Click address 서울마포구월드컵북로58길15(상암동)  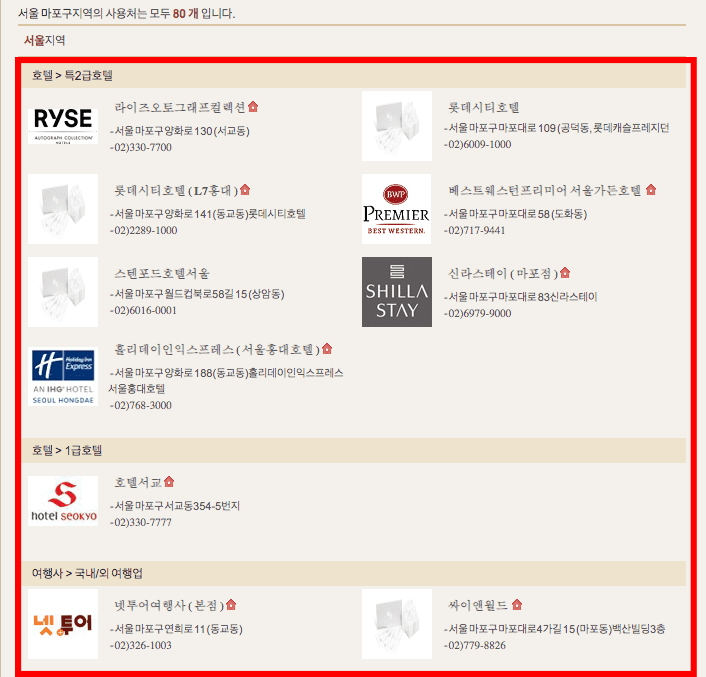[197, 293]
